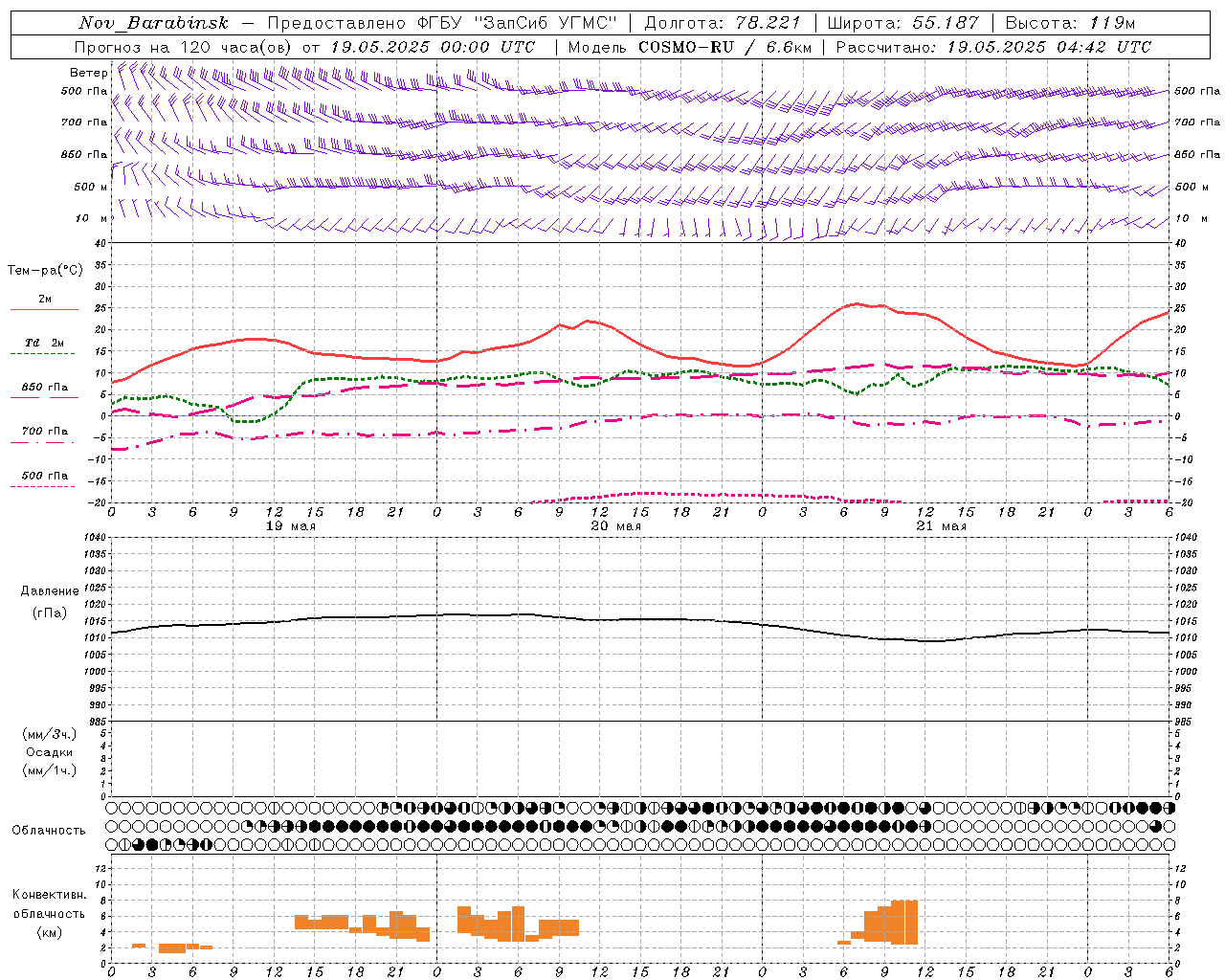The image size is (1225, 980).
Task: Click the elevation text Высота: 119м
Action: [x=1070, y=23]
